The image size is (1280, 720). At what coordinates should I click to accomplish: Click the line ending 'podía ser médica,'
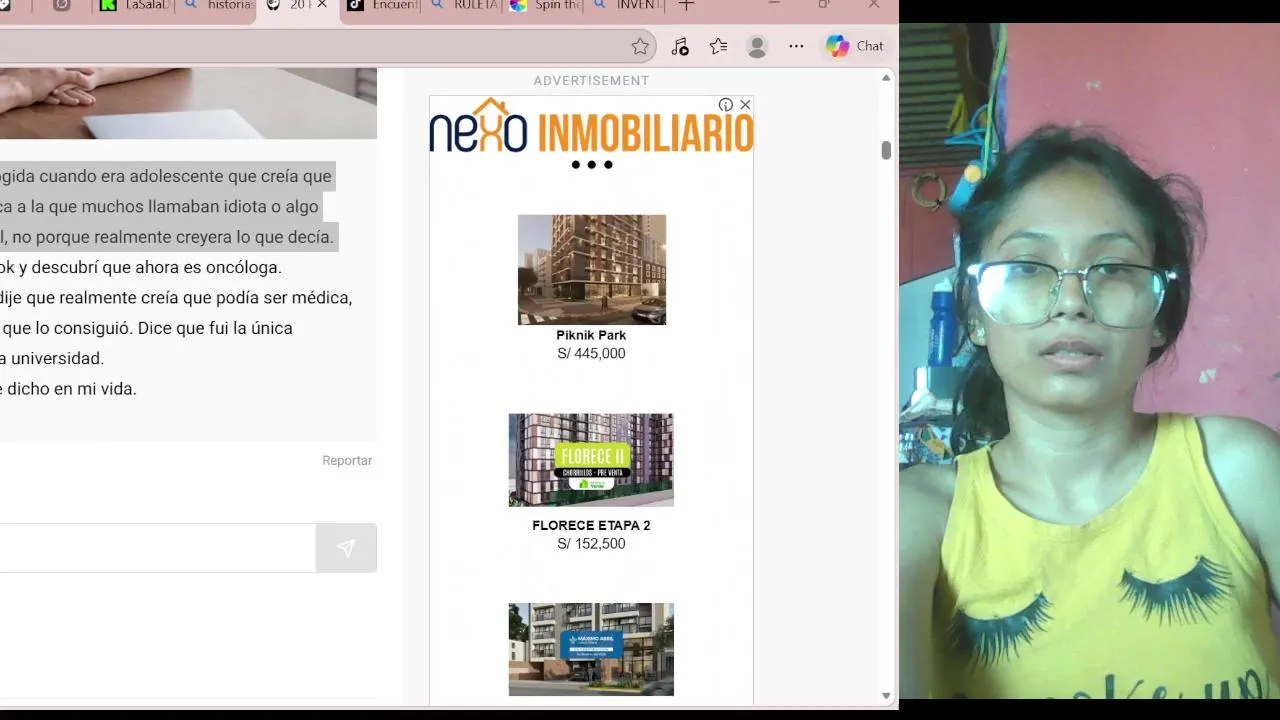176,297
